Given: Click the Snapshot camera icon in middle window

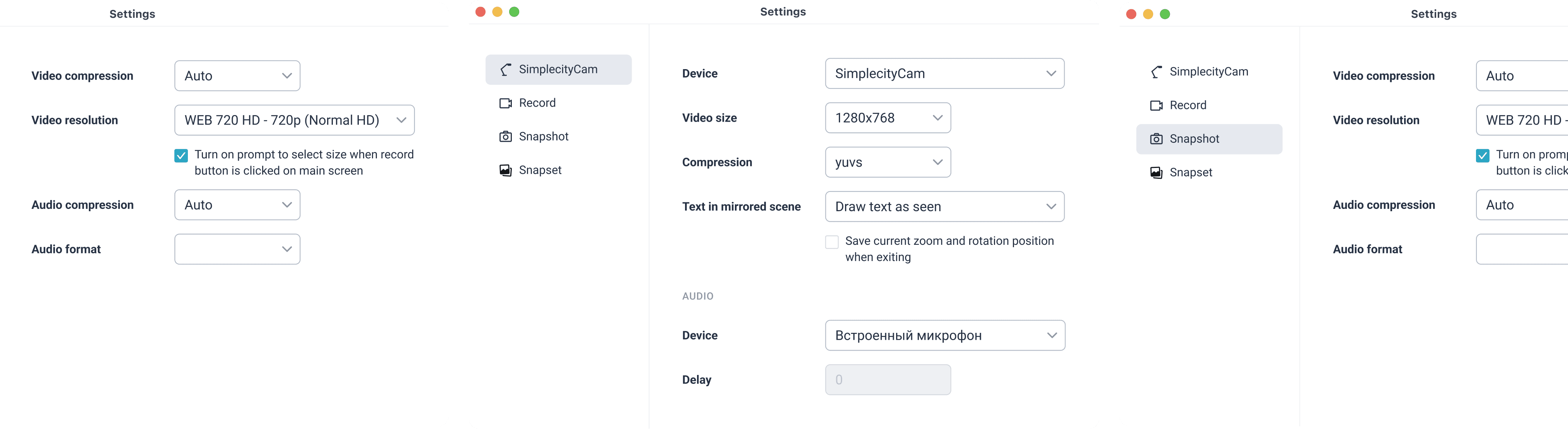Looking at the screenshot, I should pyautogui.click(x=505, y=137).
